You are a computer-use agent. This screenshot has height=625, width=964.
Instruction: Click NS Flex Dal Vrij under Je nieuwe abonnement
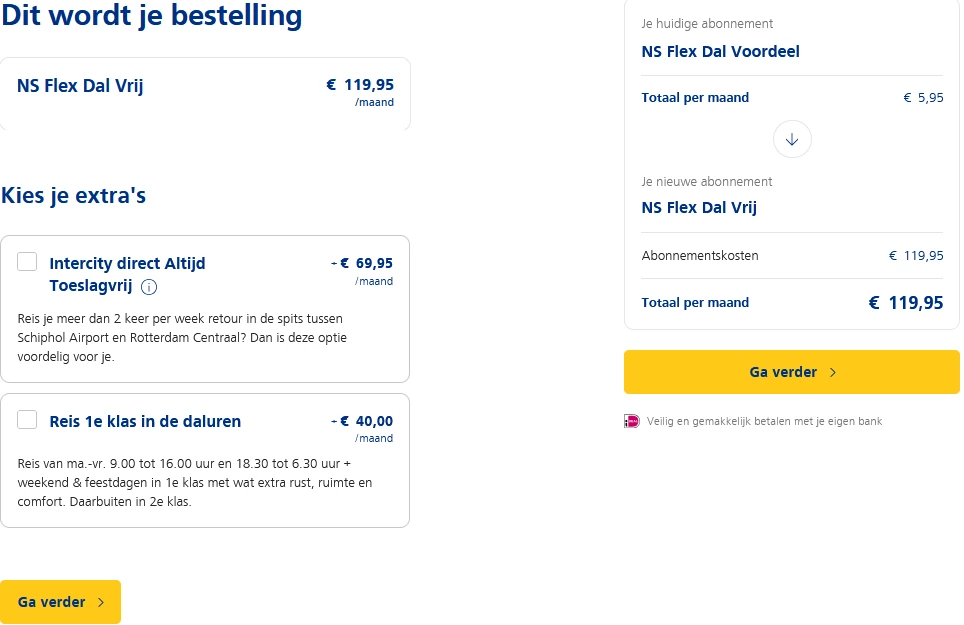pyautogui.click(x=699, y=208)
